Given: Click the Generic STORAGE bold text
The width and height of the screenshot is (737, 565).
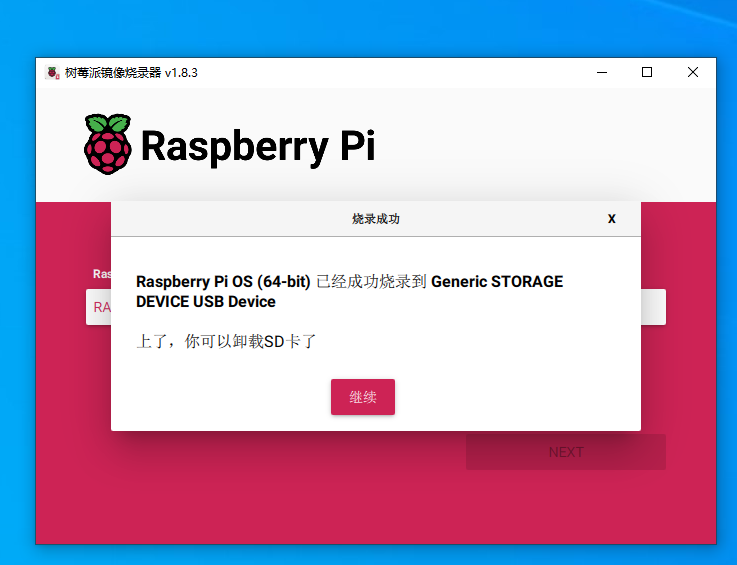Looking at the screenshot, I should pos(497,282).
